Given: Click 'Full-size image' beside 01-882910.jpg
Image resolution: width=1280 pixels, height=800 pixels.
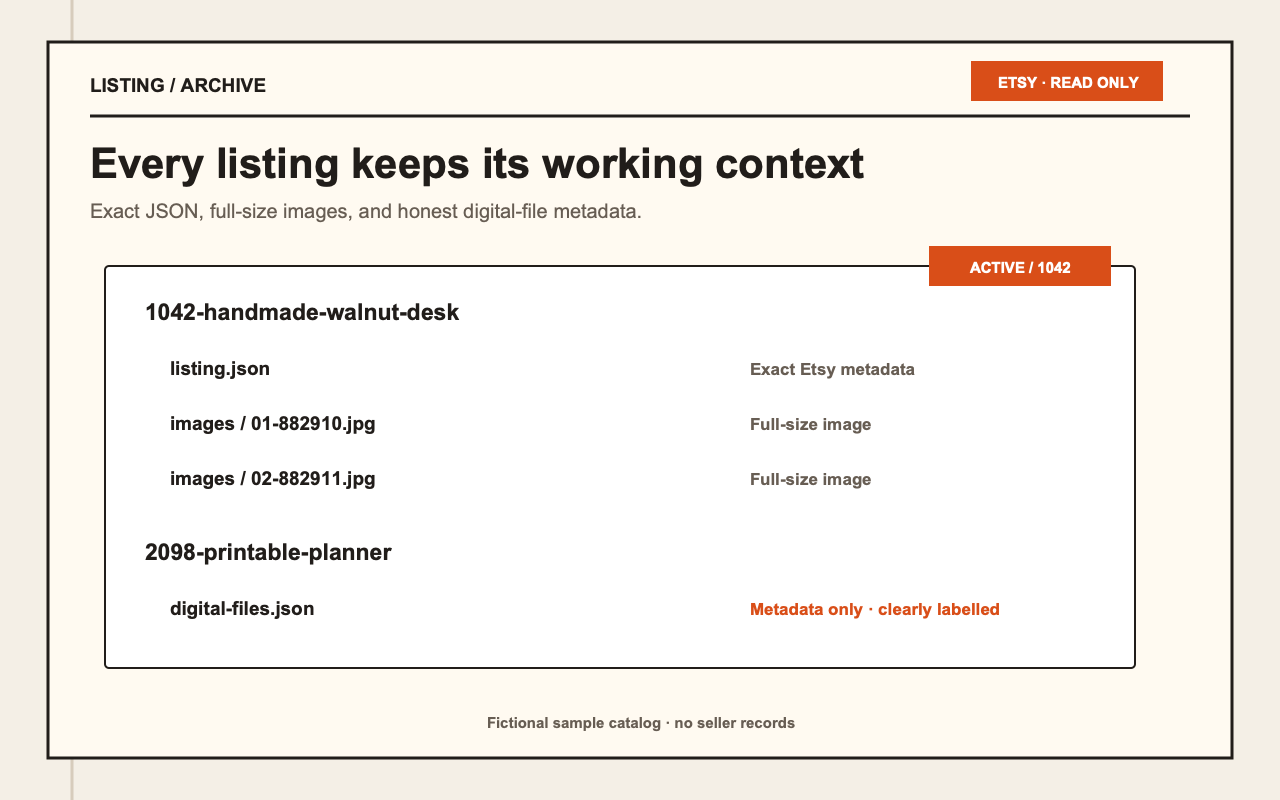Looking at the screenshot, I should click(810, 424).
